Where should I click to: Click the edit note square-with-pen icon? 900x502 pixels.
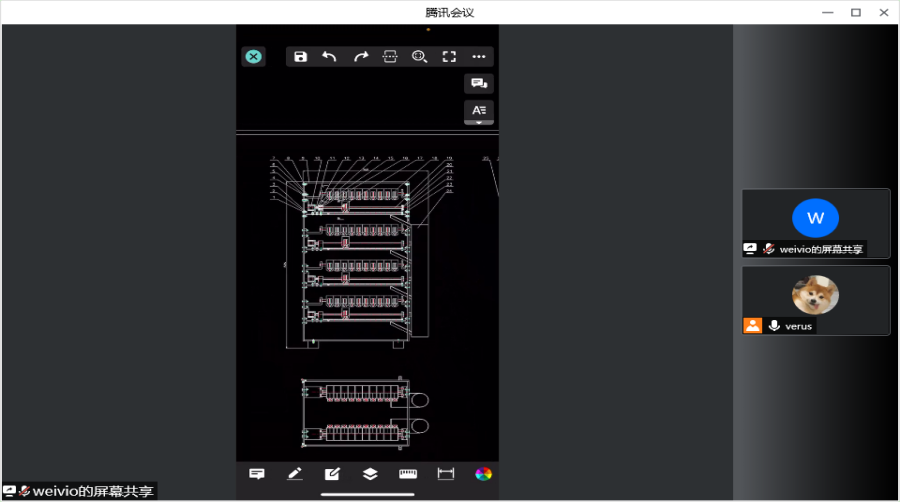pos(332,474)
